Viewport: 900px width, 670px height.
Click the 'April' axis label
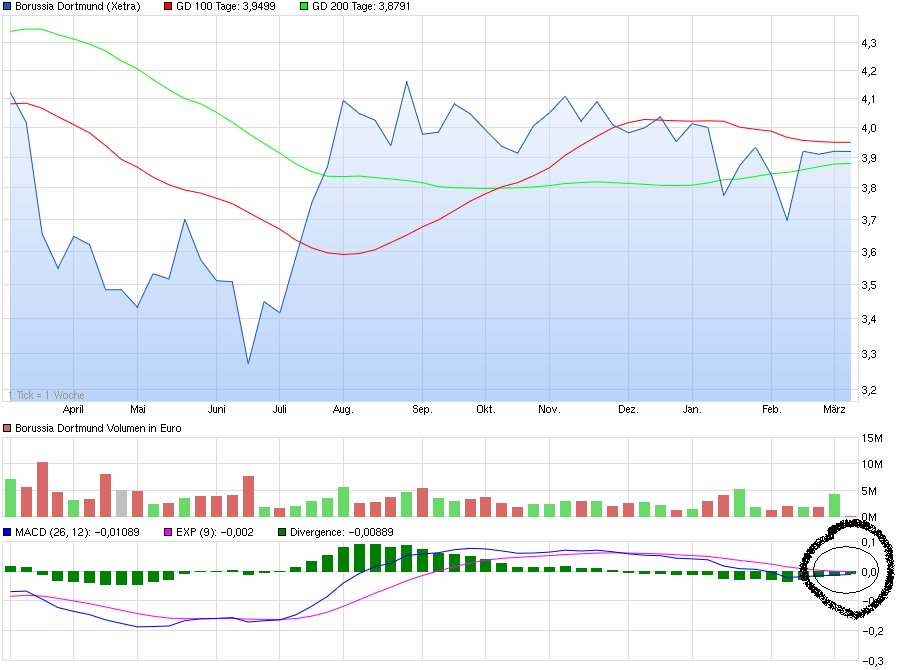tap(73, 409)
